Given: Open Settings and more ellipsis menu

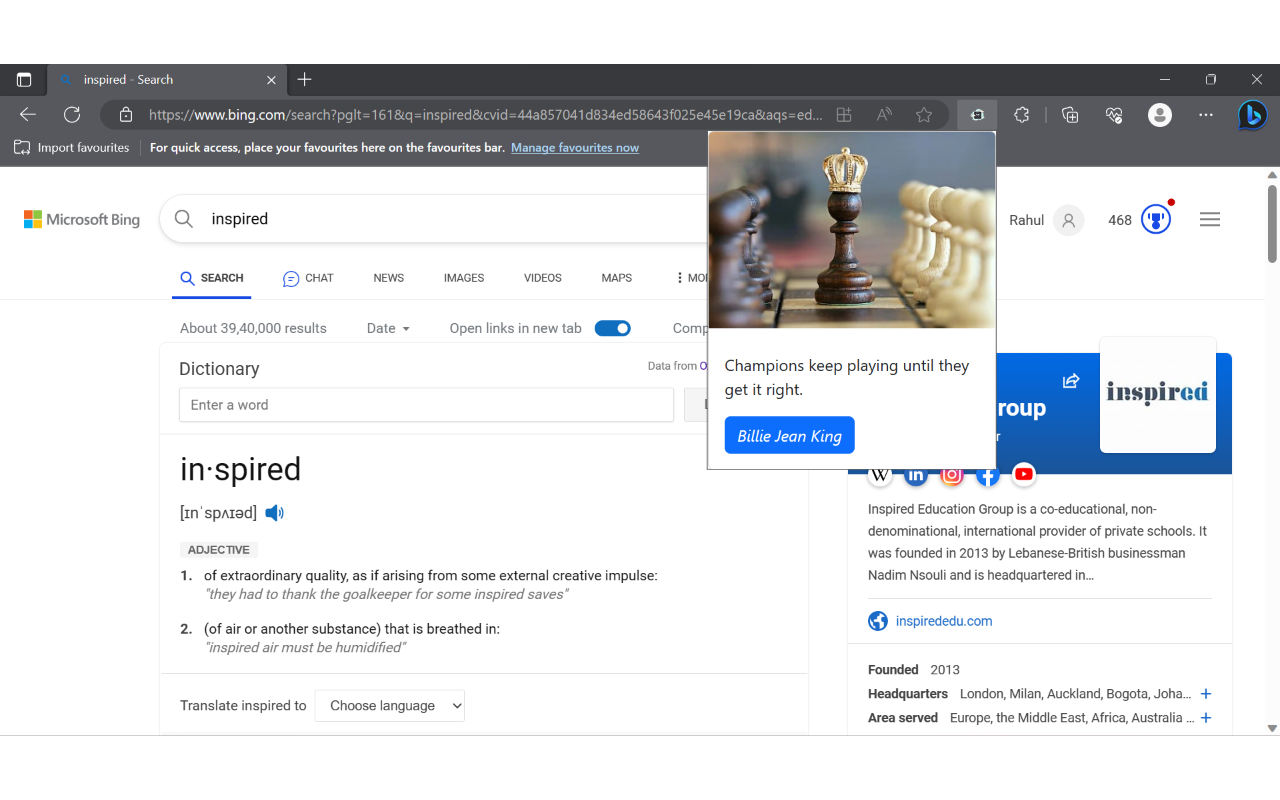Looking at the screenshot, I should 1206,115.
